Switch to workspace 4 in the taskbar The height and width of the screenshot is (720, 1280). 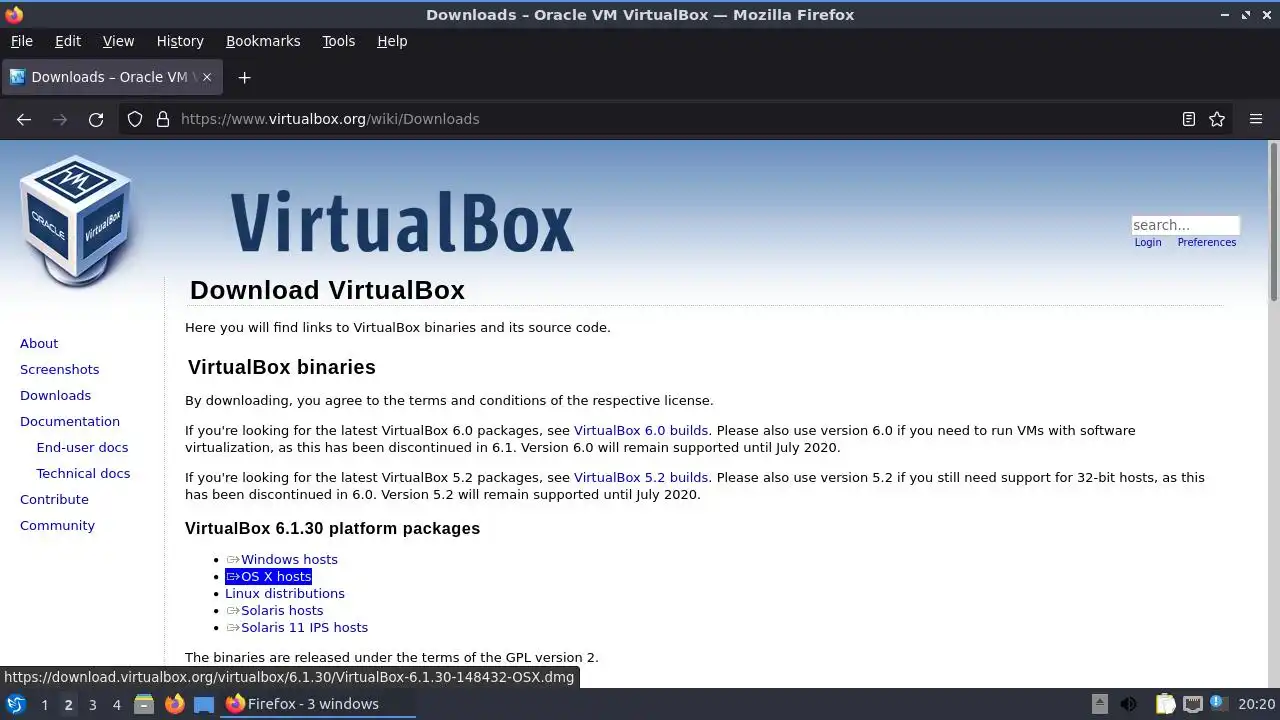point(116,704)
